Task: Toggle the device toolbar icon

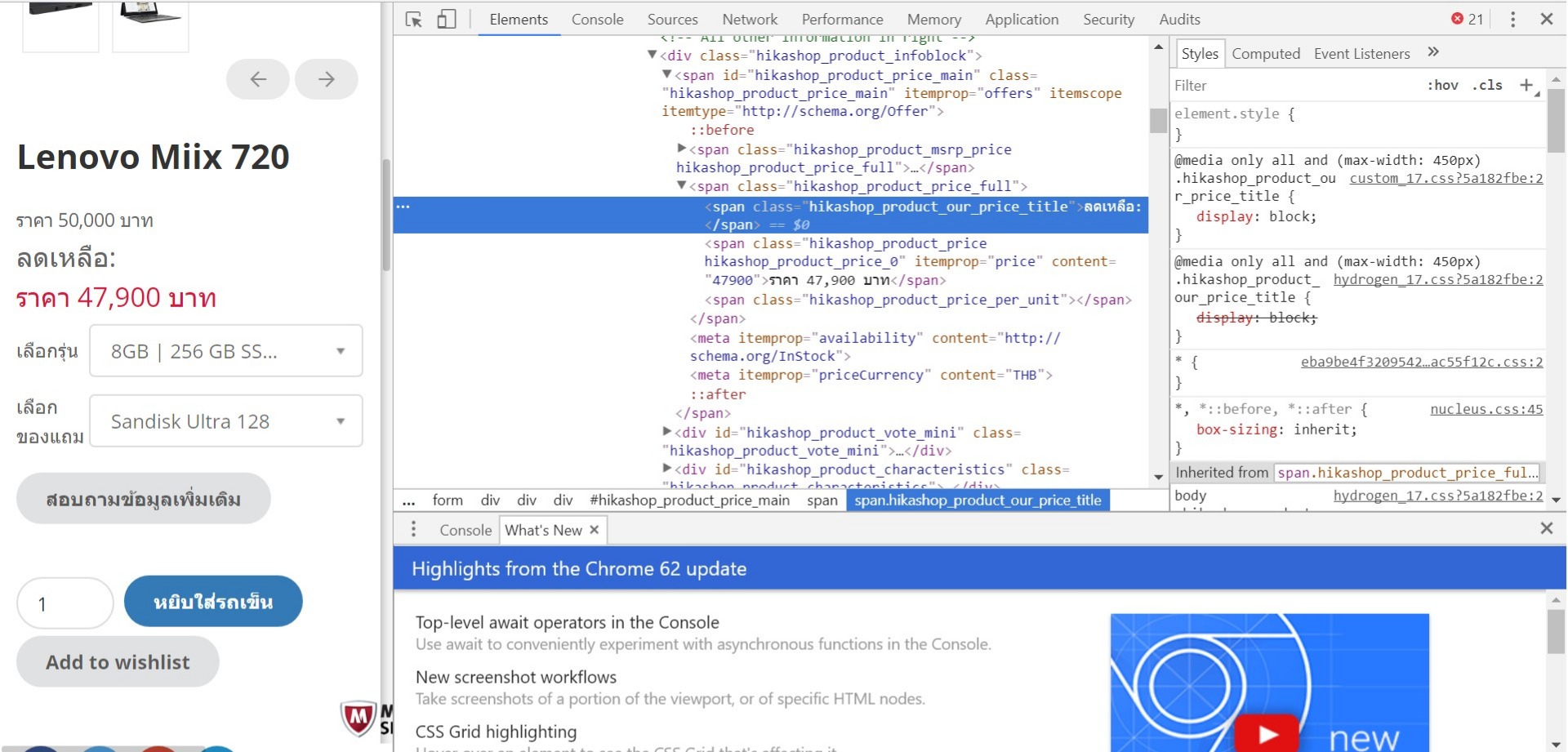Action: pyautogui.click(x=446, y=20)
